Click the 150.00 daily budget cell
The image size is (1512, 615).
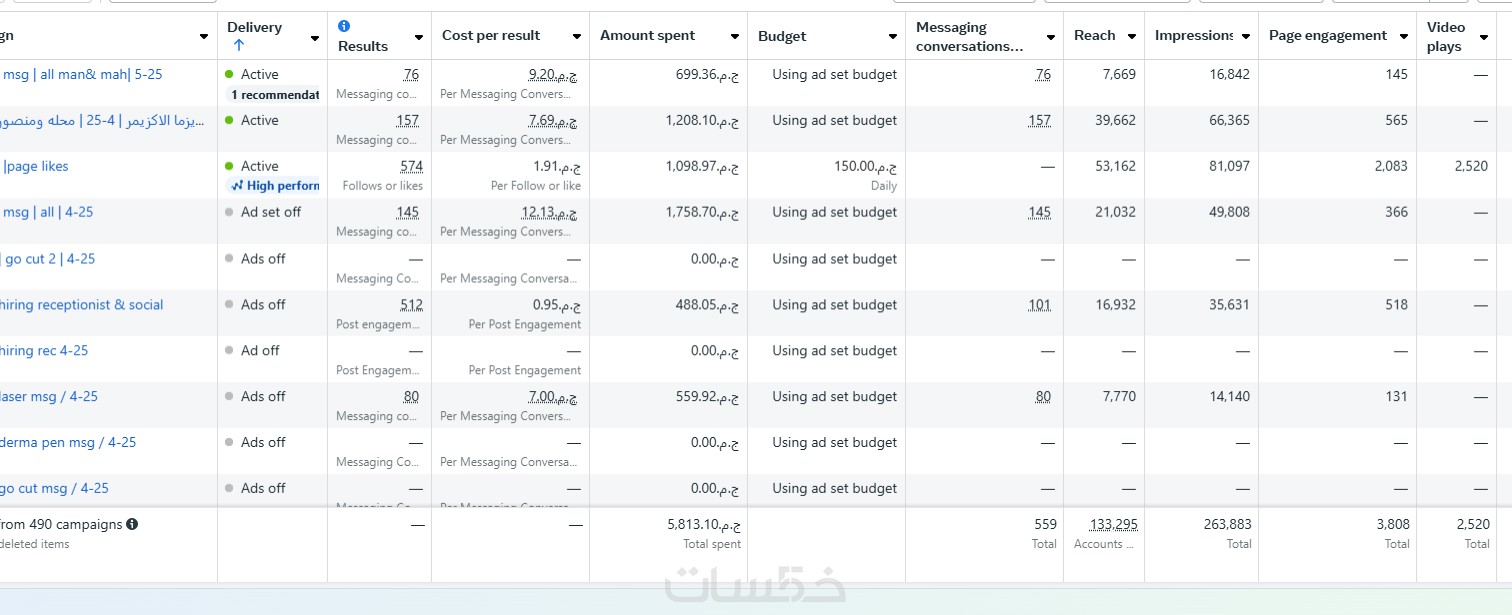click(866, 166)
